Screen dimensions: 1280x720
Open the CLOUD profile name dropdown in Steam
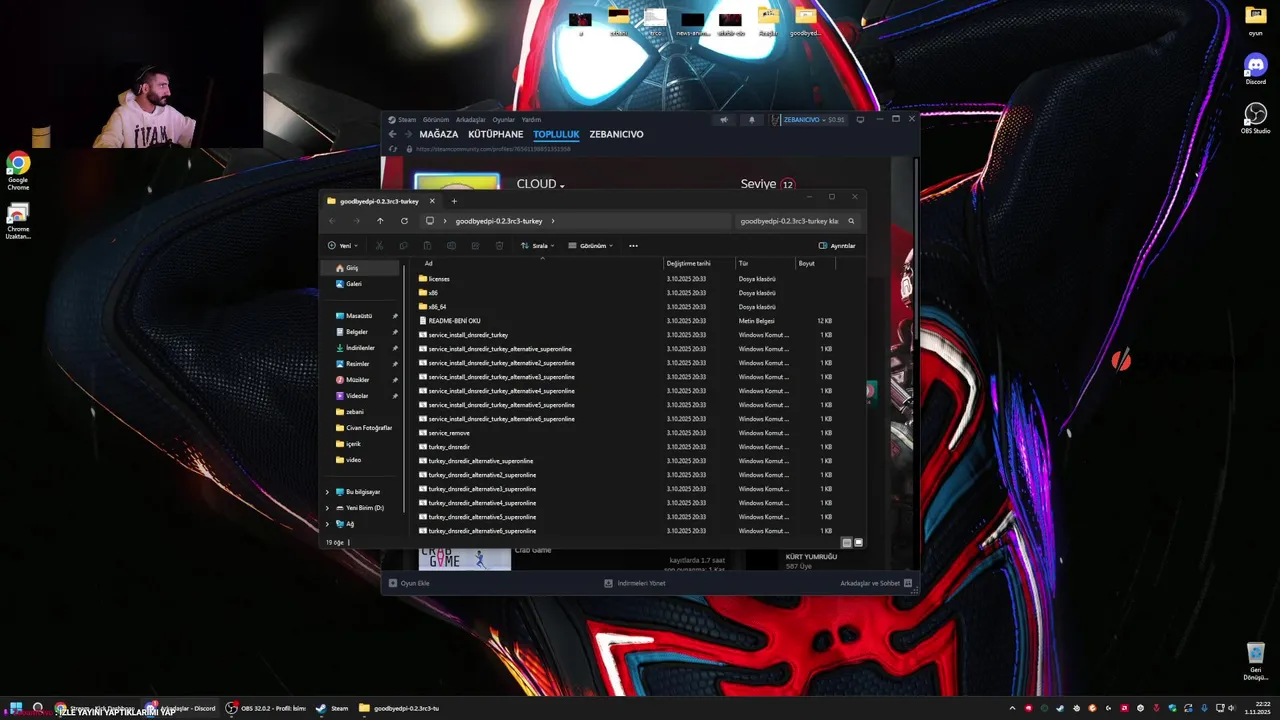[x=541, y=184]
